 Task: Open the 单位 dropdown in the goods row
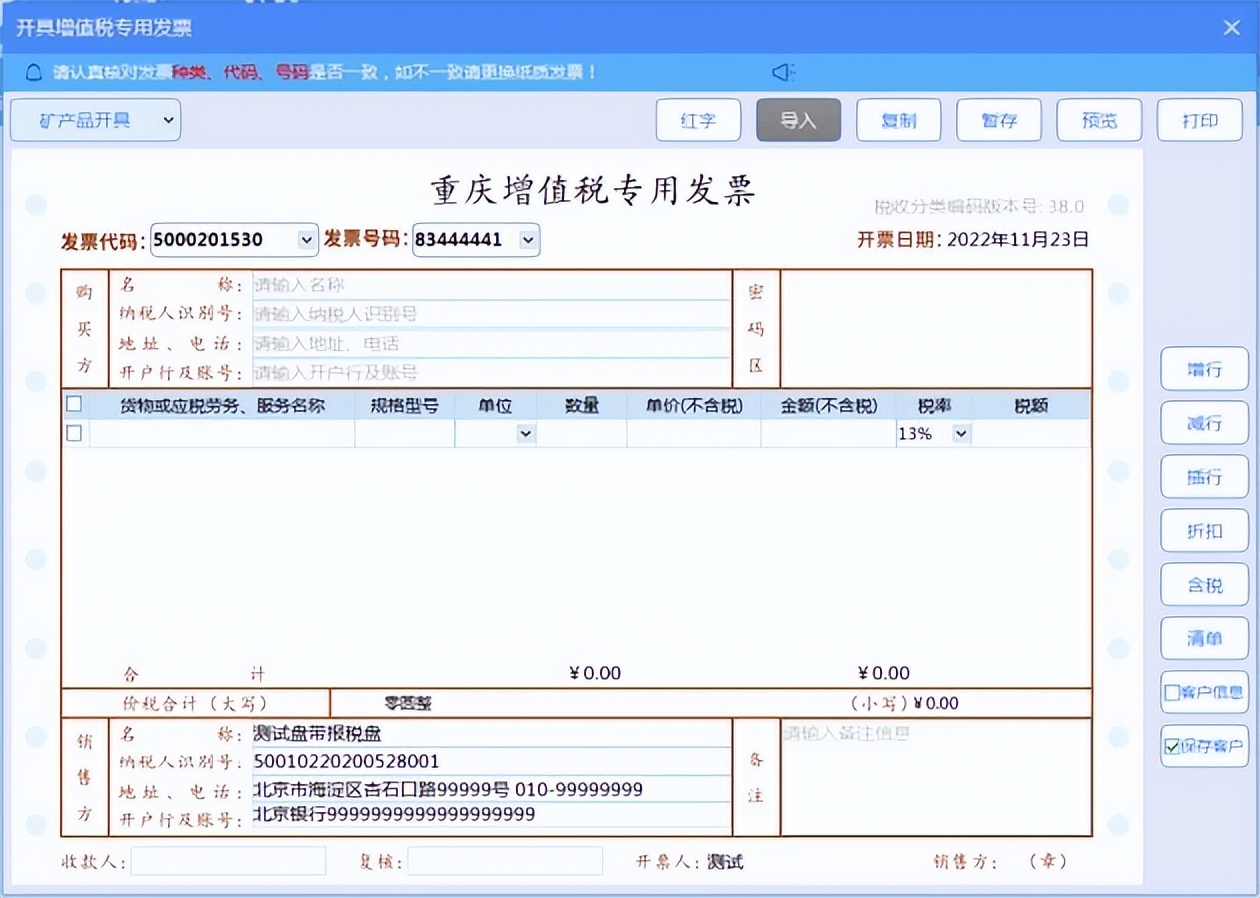click(x=526, y=433)
